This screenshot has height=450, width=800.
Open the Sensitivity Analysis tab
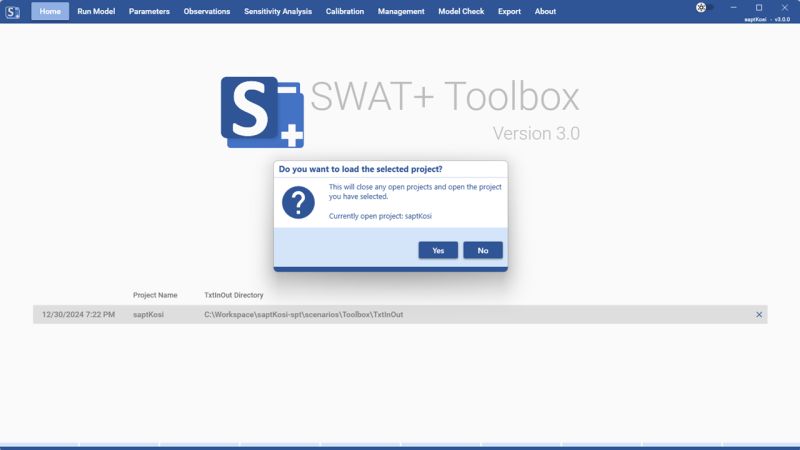[278, 11]
